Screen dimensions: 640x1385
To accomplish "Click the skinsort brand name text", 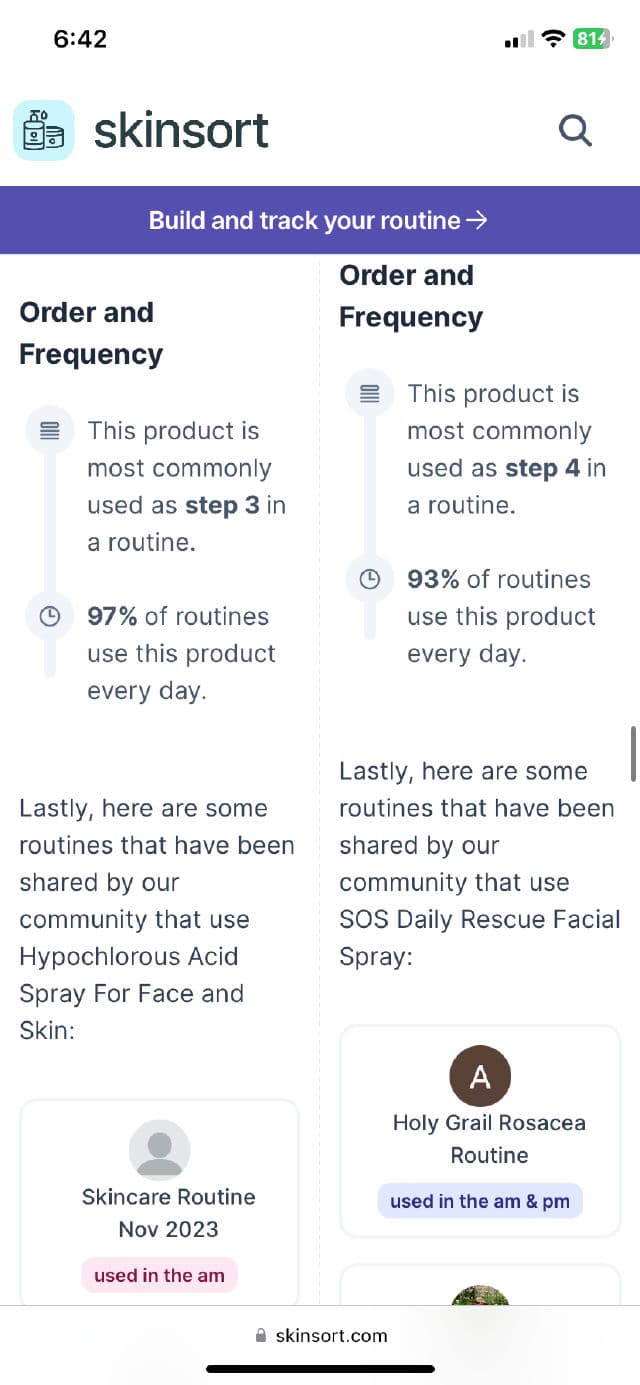I will tap(181, 130).
